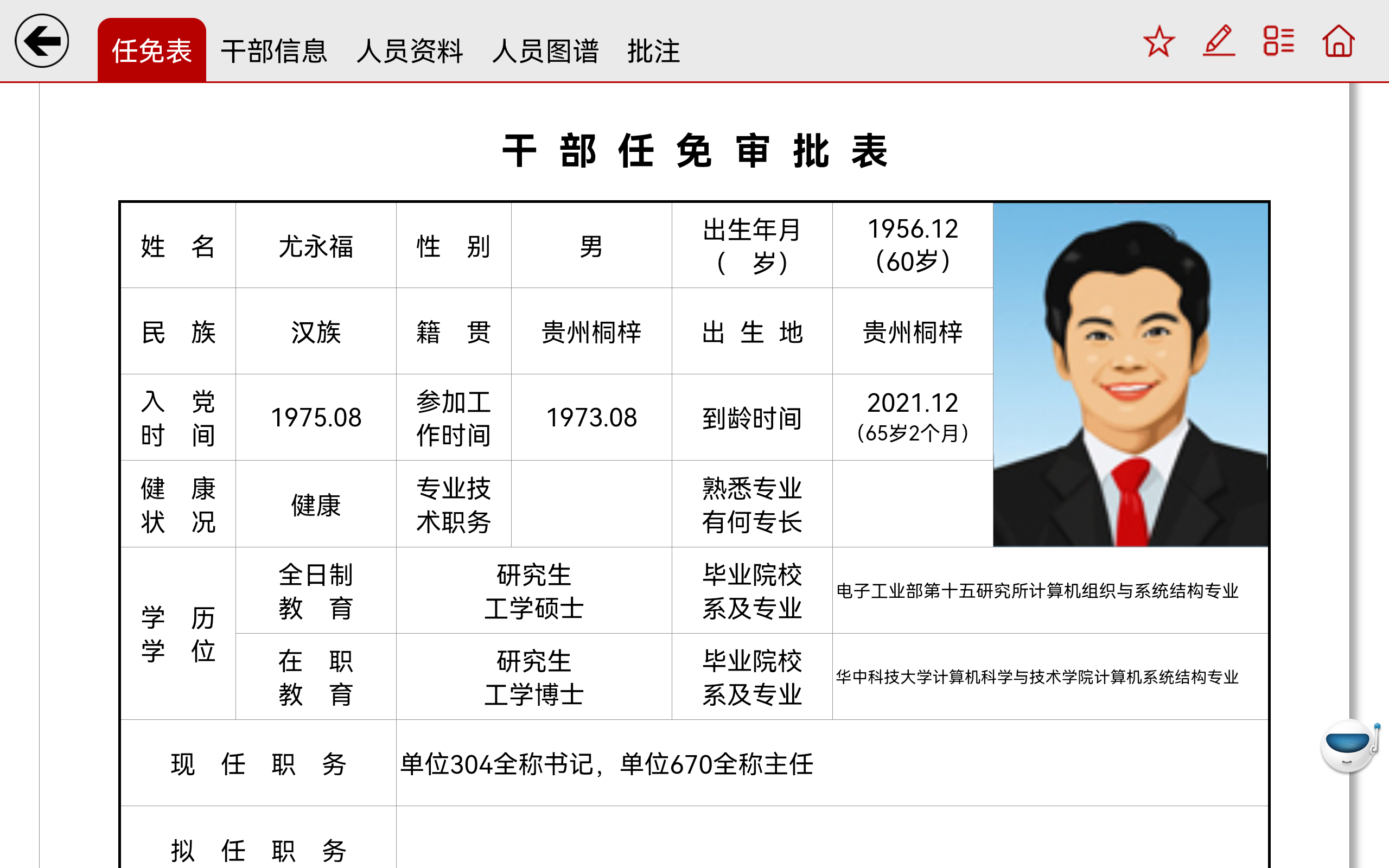
Task: Click retirement date 2021.12 cell
Action: 913,417
